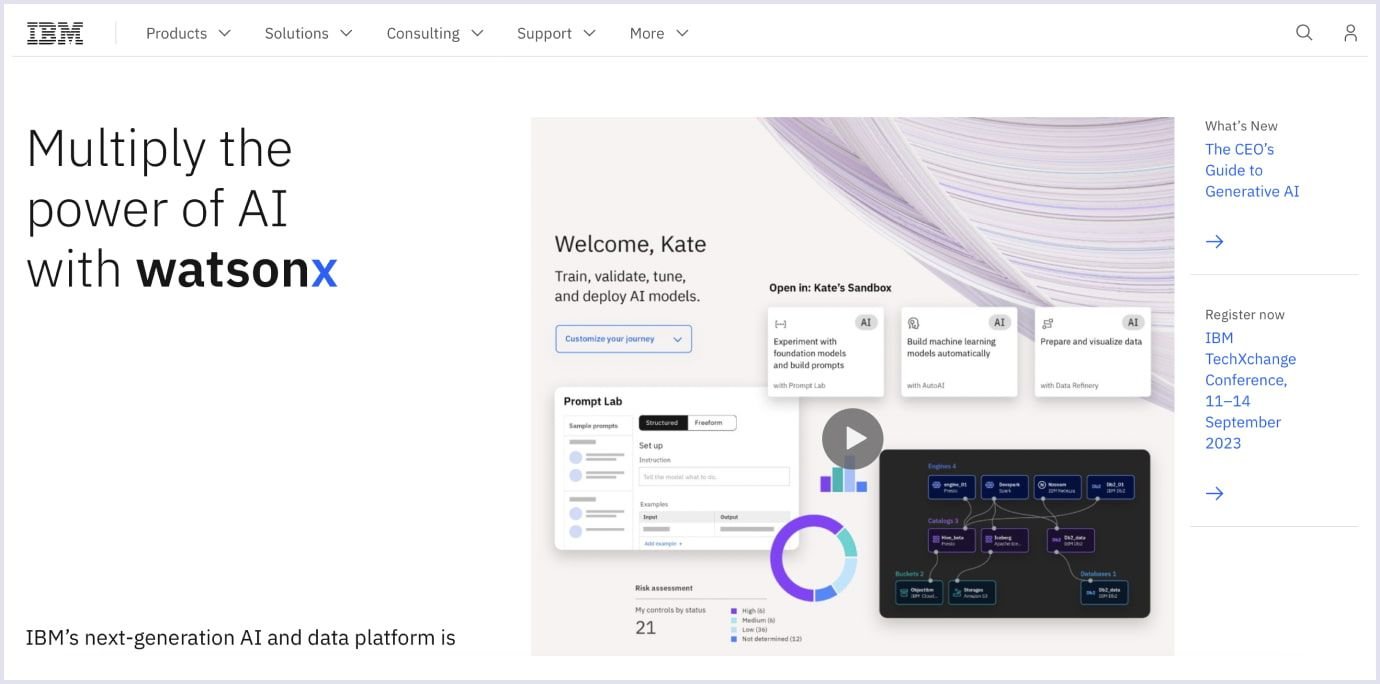The image size is (1380, 684).
Task: Open IBM TechXchange Conference link
Action: [x=1250, y=390]
